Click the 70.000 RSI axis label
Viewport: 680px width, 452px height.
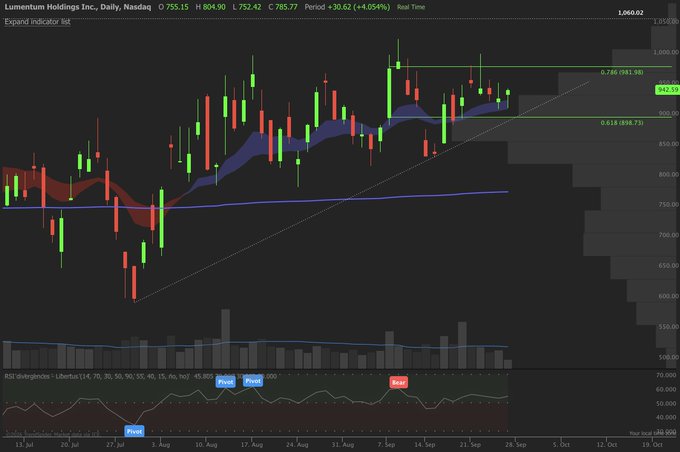point(667,375)
